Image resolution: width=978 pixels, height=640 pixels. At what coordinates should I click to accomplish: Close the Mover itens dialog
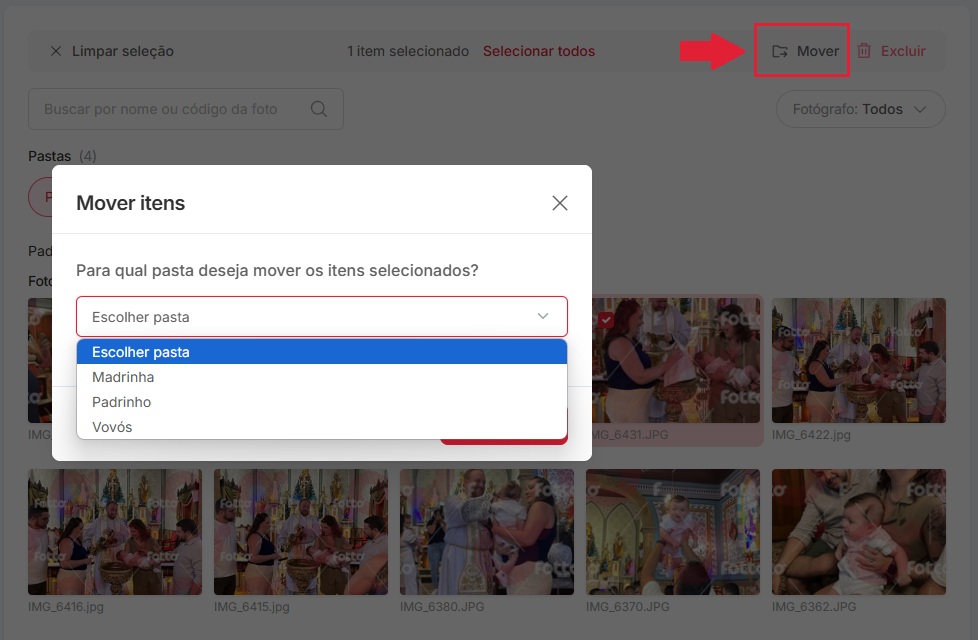pos(559,203)
